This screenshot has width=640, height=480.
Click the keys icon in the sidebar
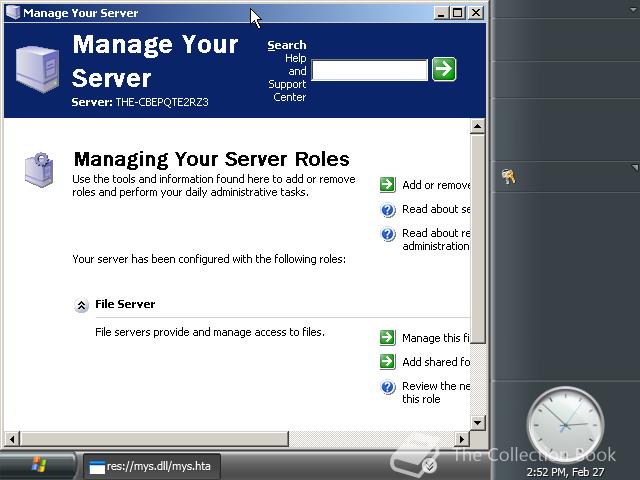[x=508, y=177]
